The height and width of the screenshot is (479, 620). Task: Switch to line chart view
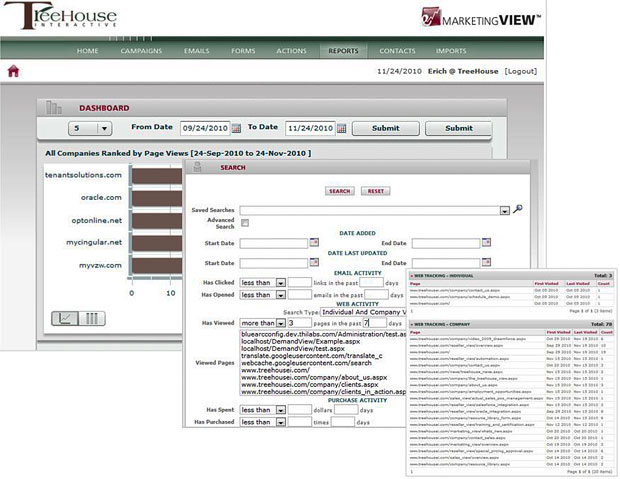coord(65,318)
